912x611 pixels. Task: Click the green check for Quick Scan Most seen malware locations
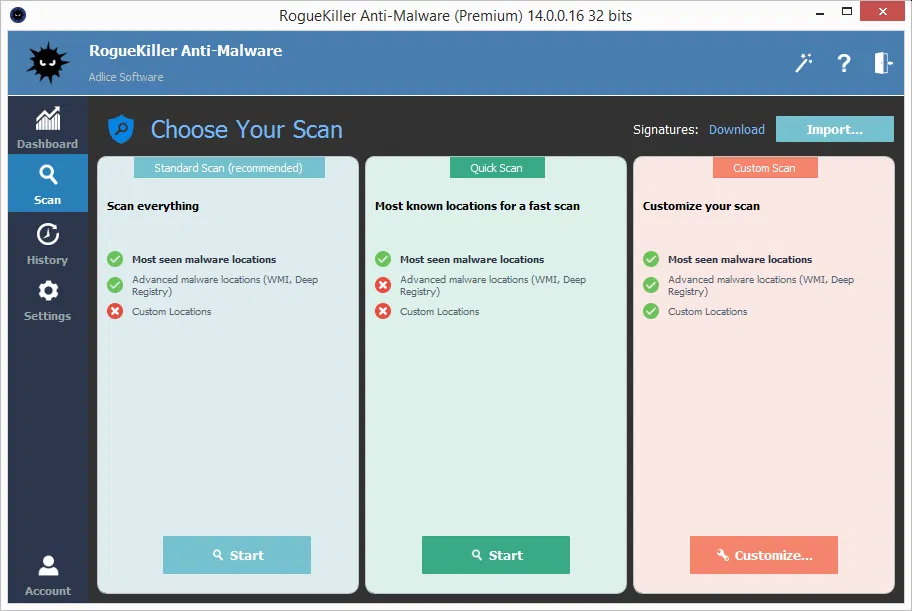383,259
